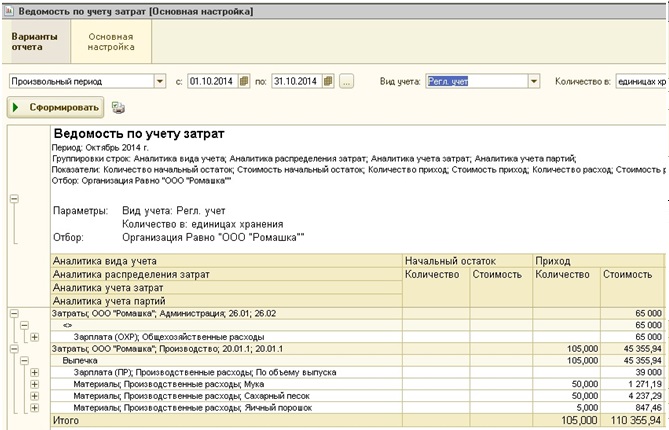
Task: Open the Вид учета dropdown arrow
Action: 534,81
